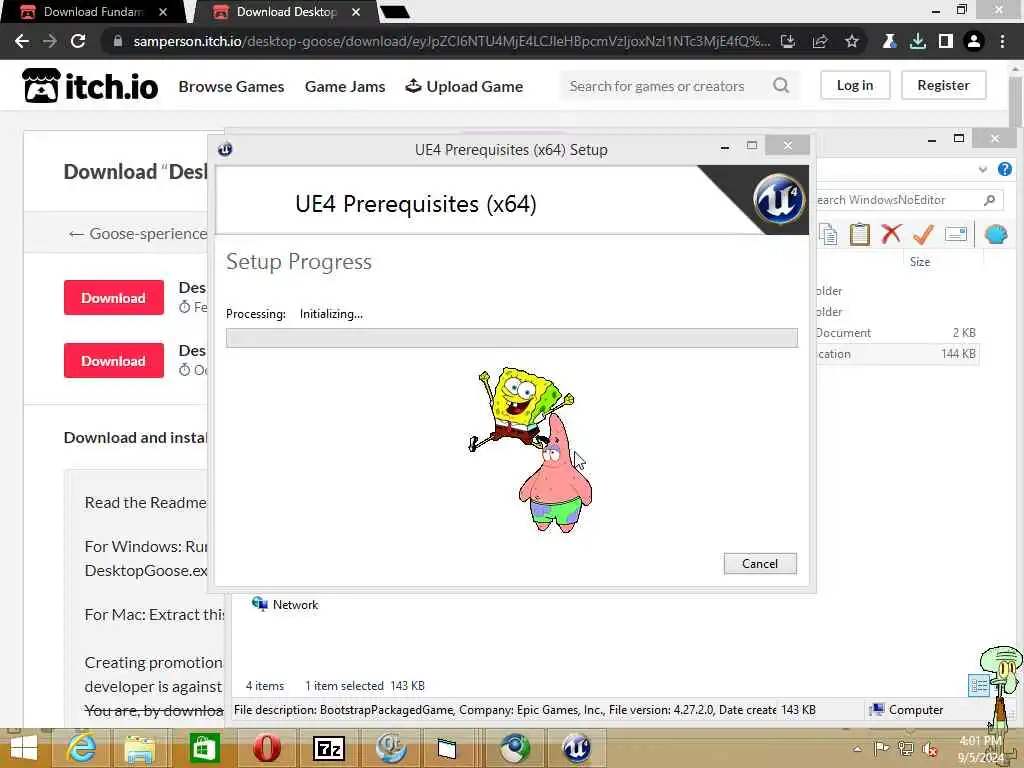Click the Properties card toolbar icon
This screenshot has width=1024, height=768.
pyautogui.click(x=955, y=234)
